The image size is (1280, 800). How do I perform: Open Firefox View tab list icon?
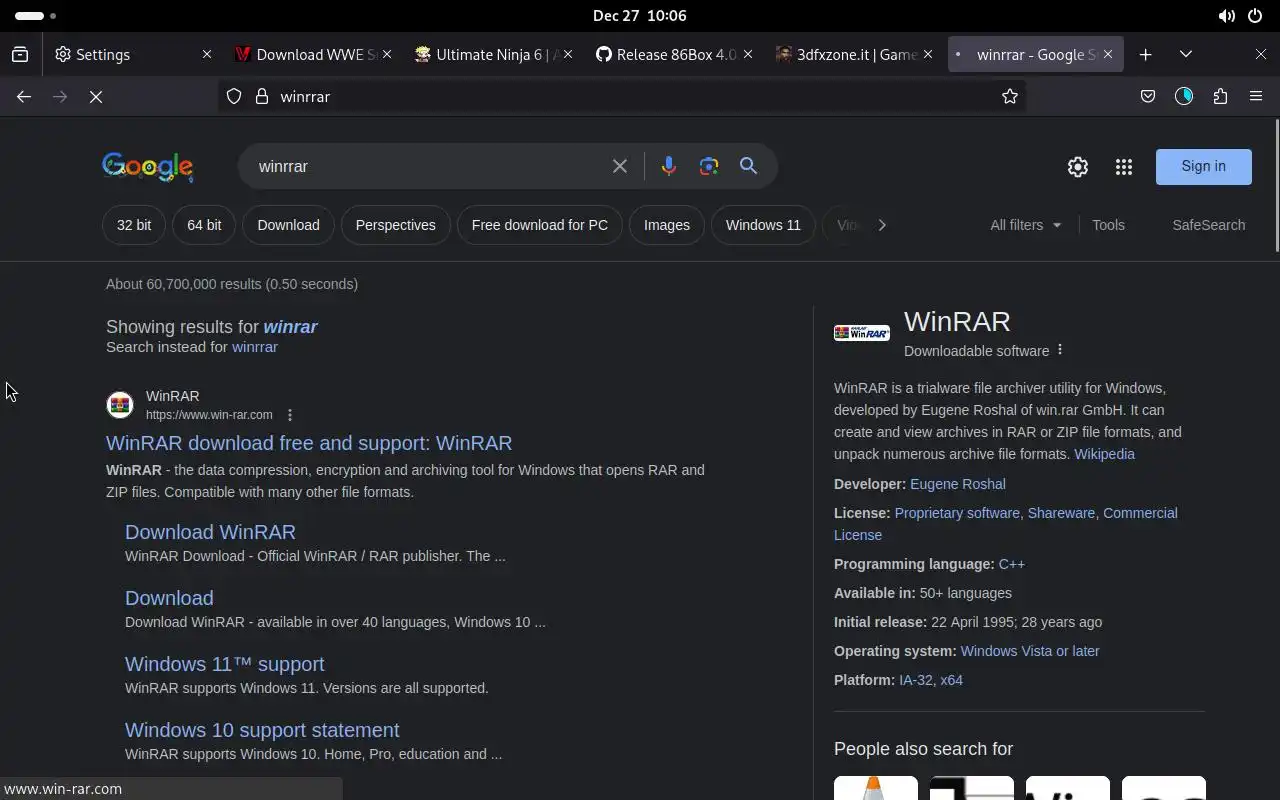[x=20, y=55]
